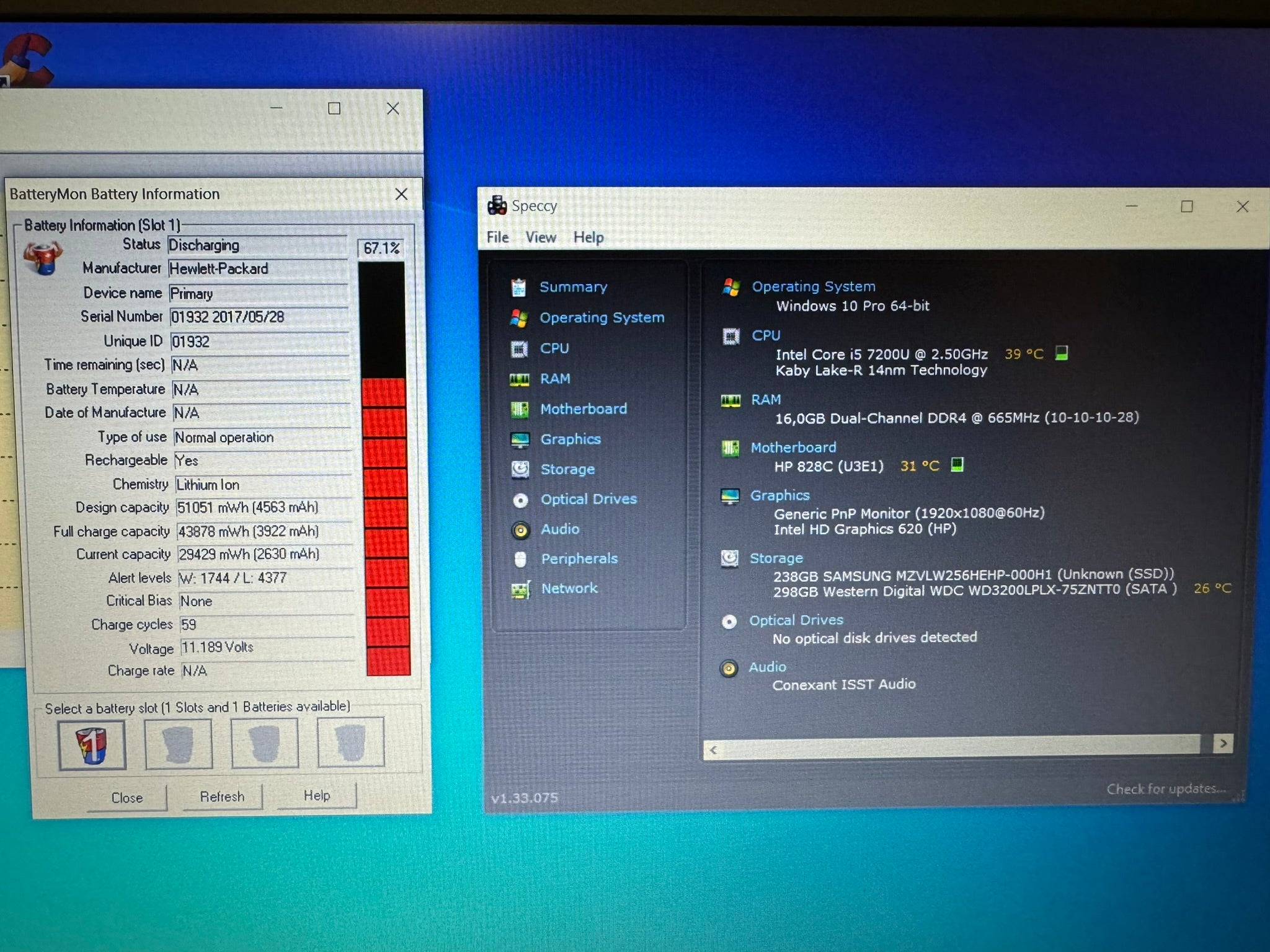The width and height of the screenshot is (1270, 952).
Task: Click the Speccy app icon in title bar
Action: coord(497,205)
